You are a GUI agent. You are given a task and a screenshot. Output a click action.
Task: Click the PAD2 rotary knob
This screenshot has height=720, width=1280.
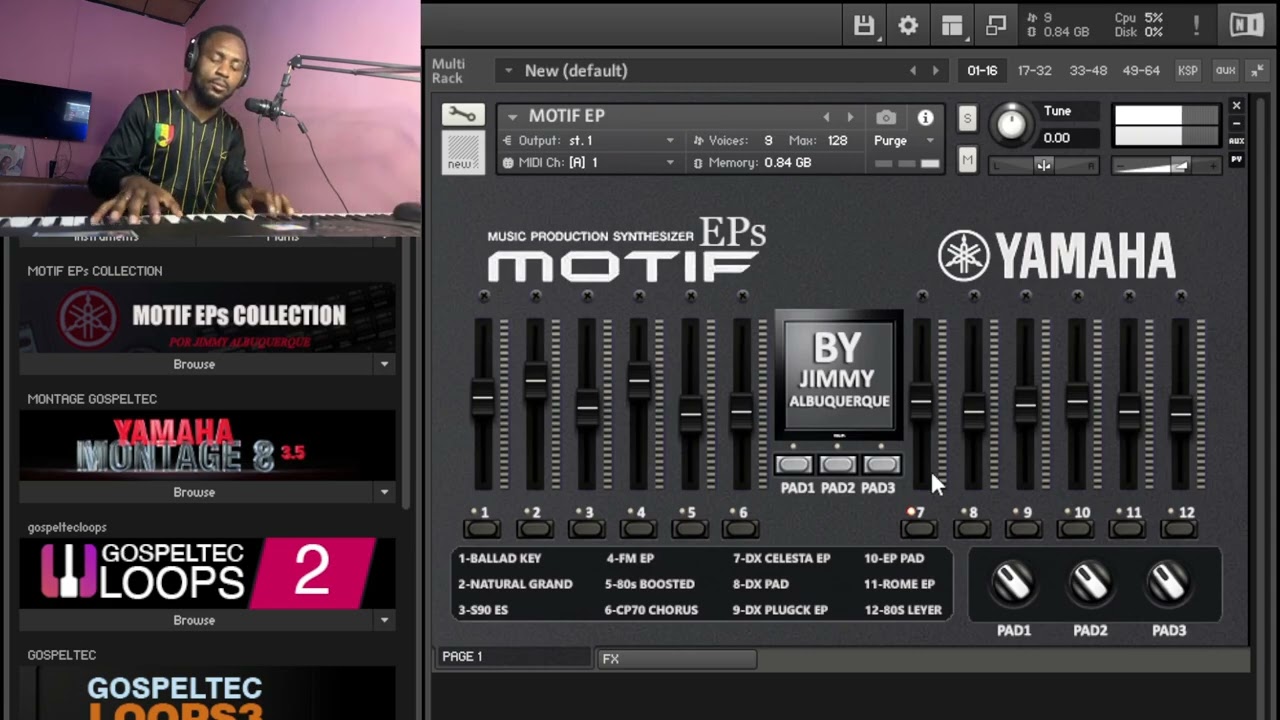pyautogui.click(x=1091, y=584)
